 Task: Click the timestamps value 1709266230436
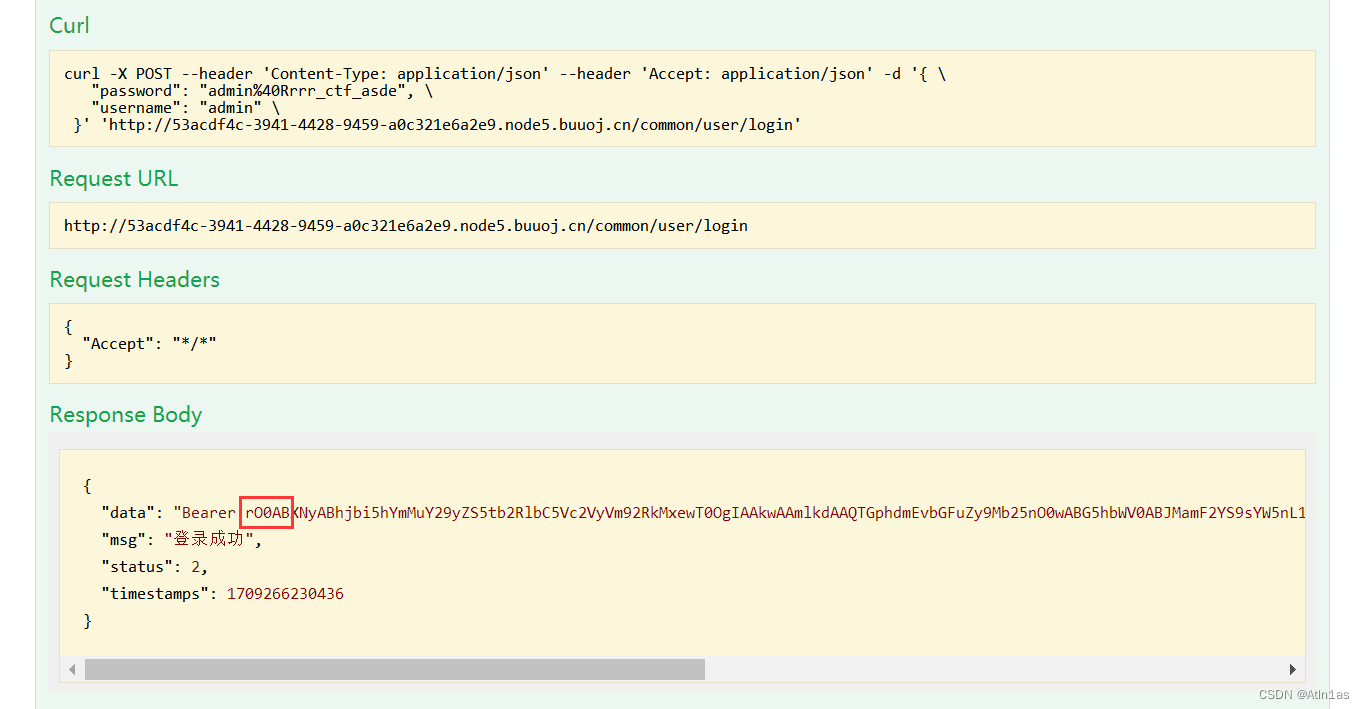click(x=285, y=592)
